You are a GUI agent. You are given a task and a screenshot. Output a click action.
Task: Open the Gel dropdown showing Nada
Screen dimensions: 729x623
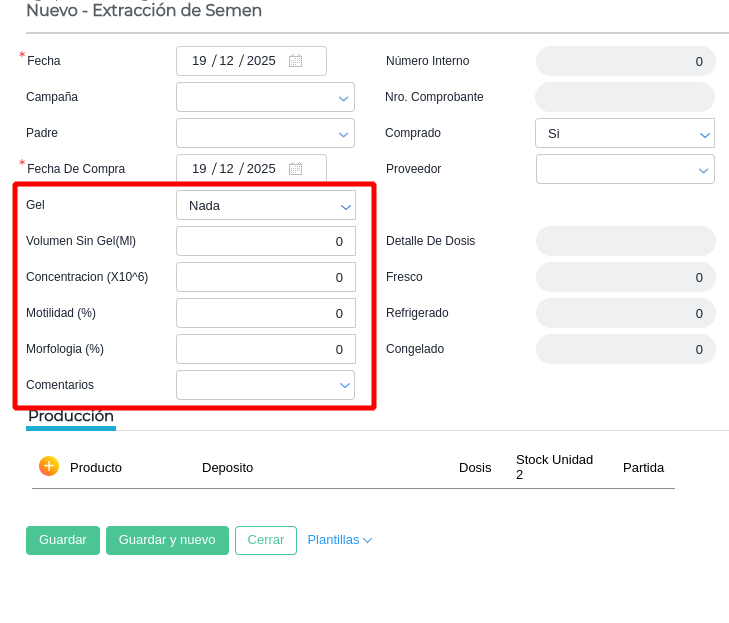pyautogui.click(x=265, y=205)
